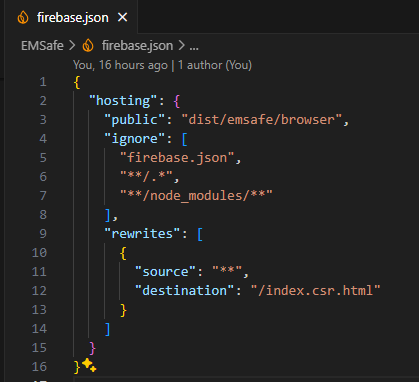Open EMSafe folder in breadcrumb
Screen dimensions: 419x382
pyautogui.click(x=42, y=46)
